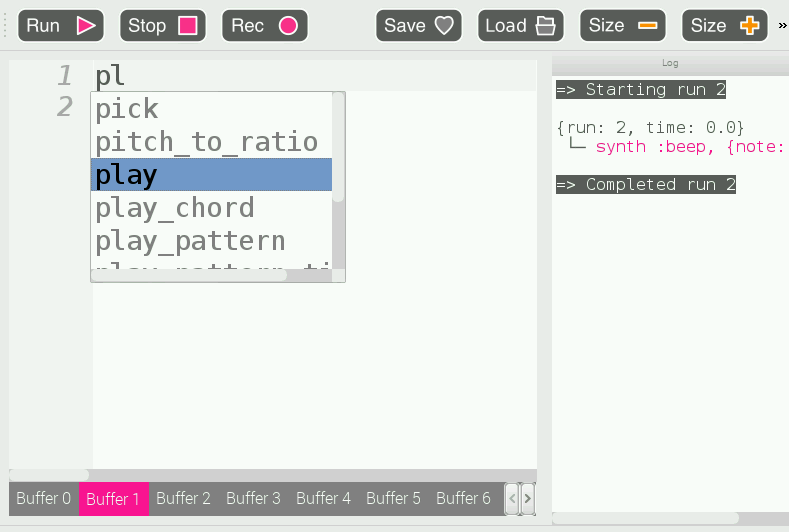Decrease text size with the minus icon
The height and width of the screenshot is (532, 789).
[x=648, y=26]
